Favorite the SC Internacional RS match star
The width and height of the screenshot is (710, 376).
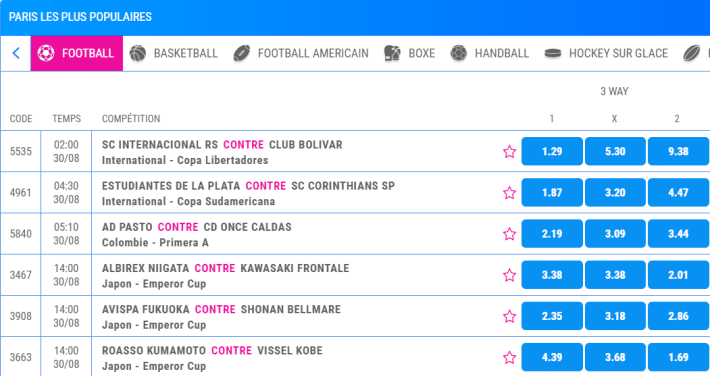pyautogui.click(x=509, y=151)
